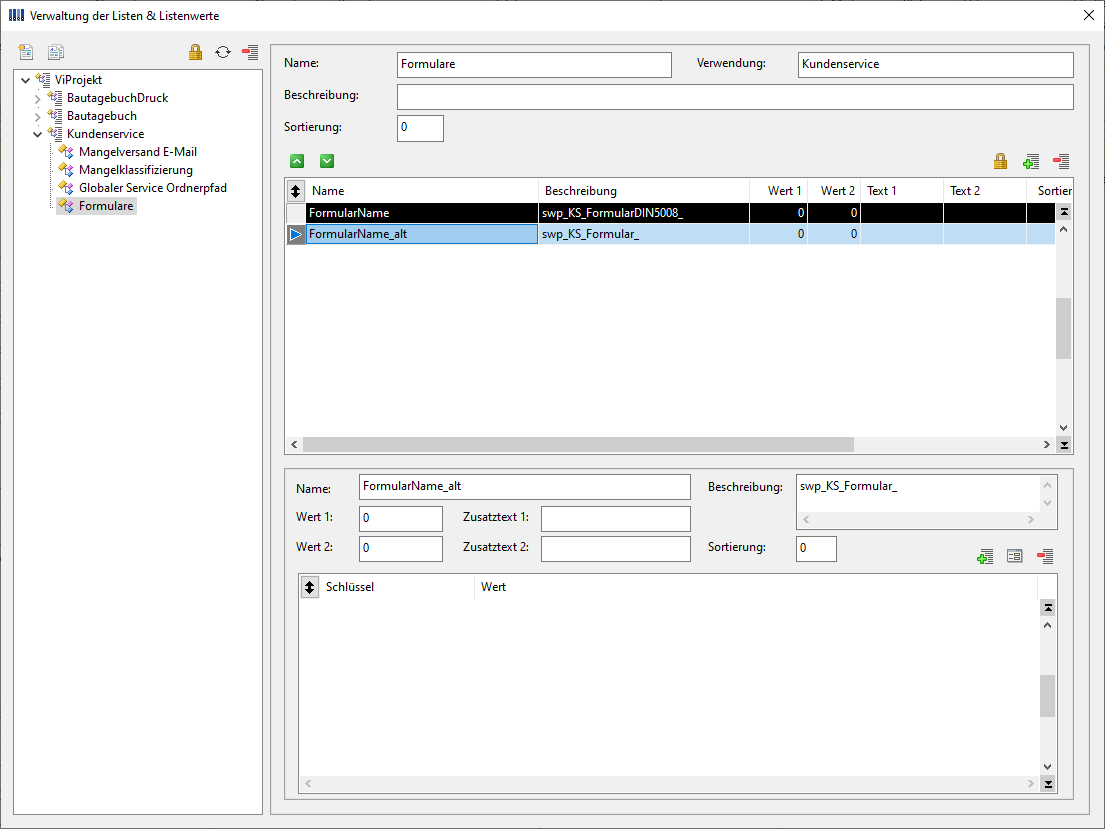The width and height of the screenshot is (1105, 829).
Task: Click the right arrow of values table horizontal scrollbar
Action: coord(1047,445)
